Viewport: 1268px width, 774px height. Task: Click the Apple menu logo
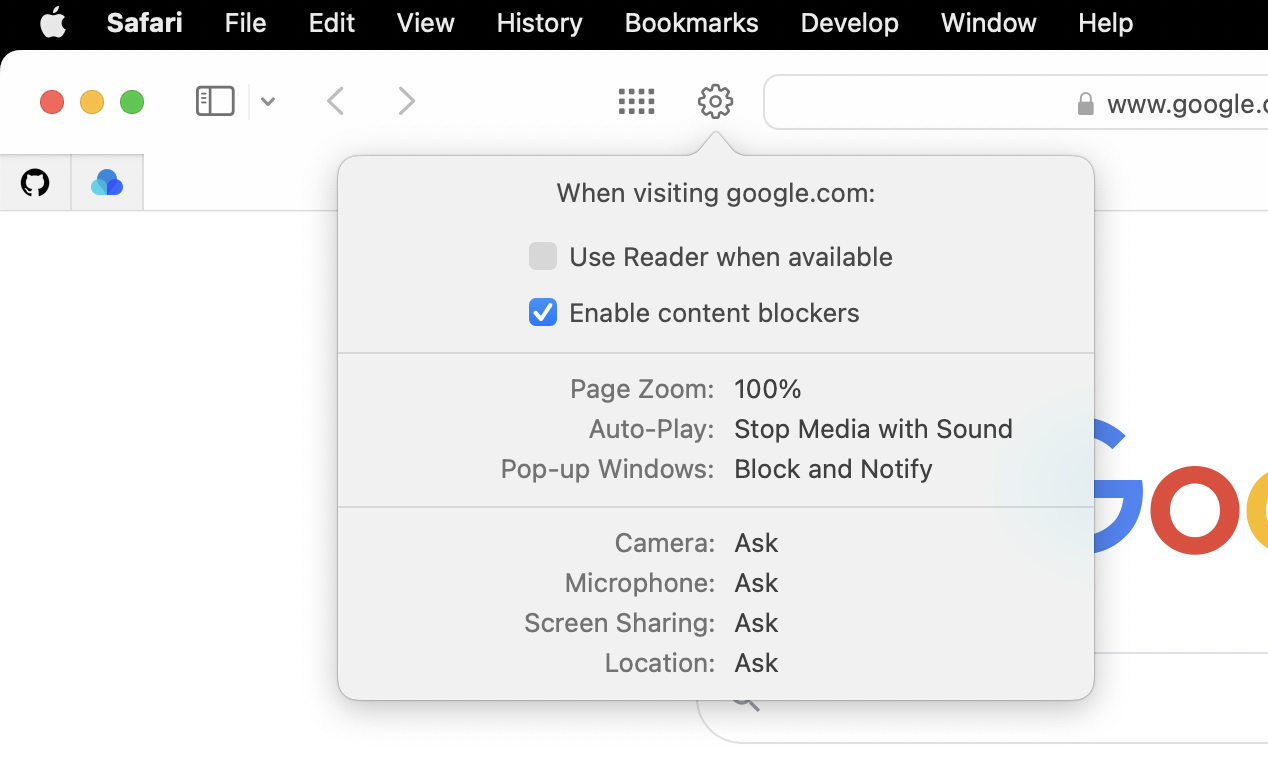point(53,22)
